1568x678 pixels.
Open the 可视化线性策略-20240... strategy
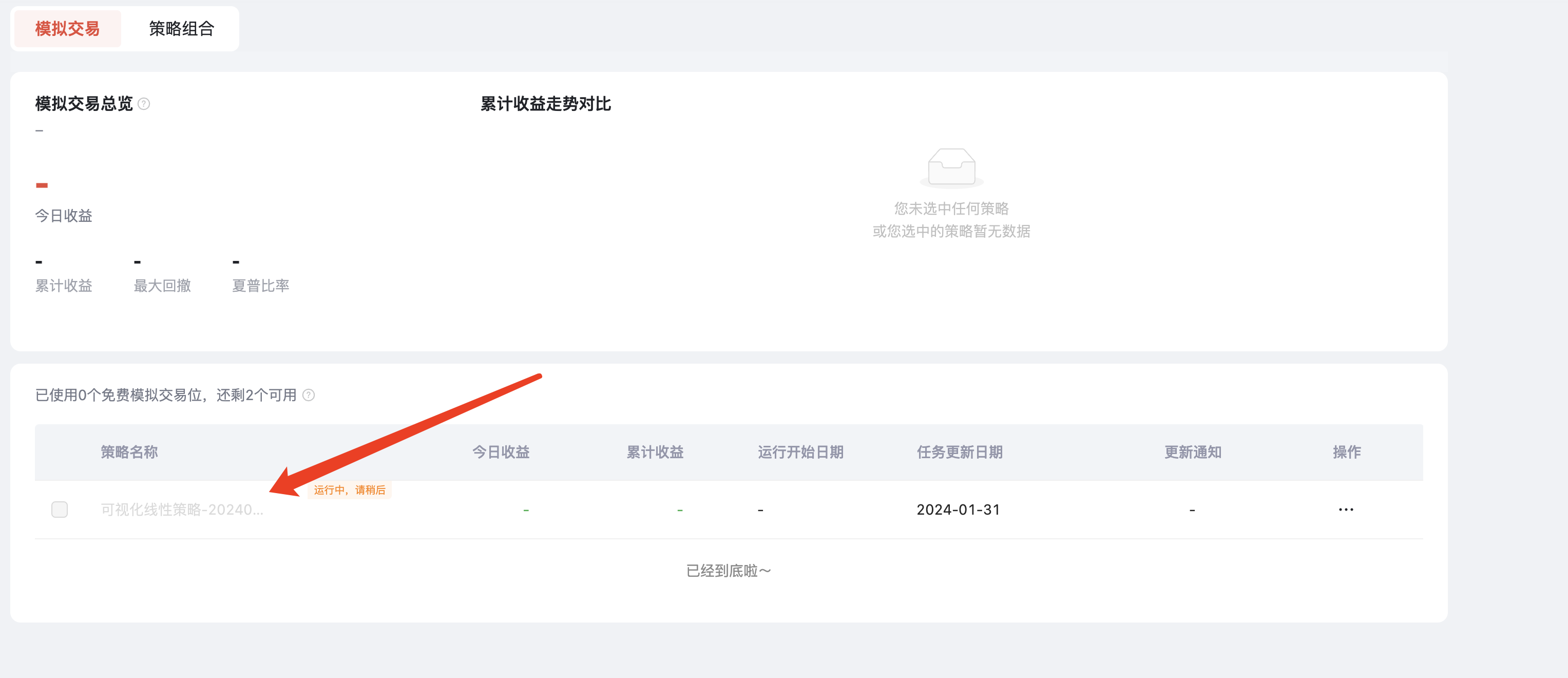pos(181,509)
